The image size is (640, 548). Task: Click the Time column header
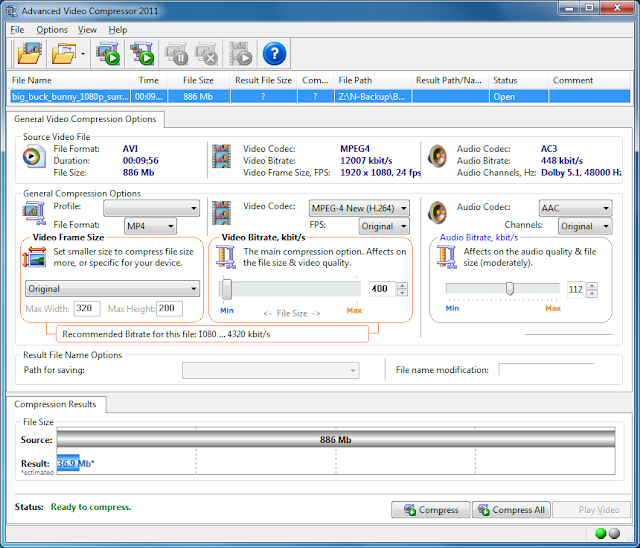[x=149, y=80]
